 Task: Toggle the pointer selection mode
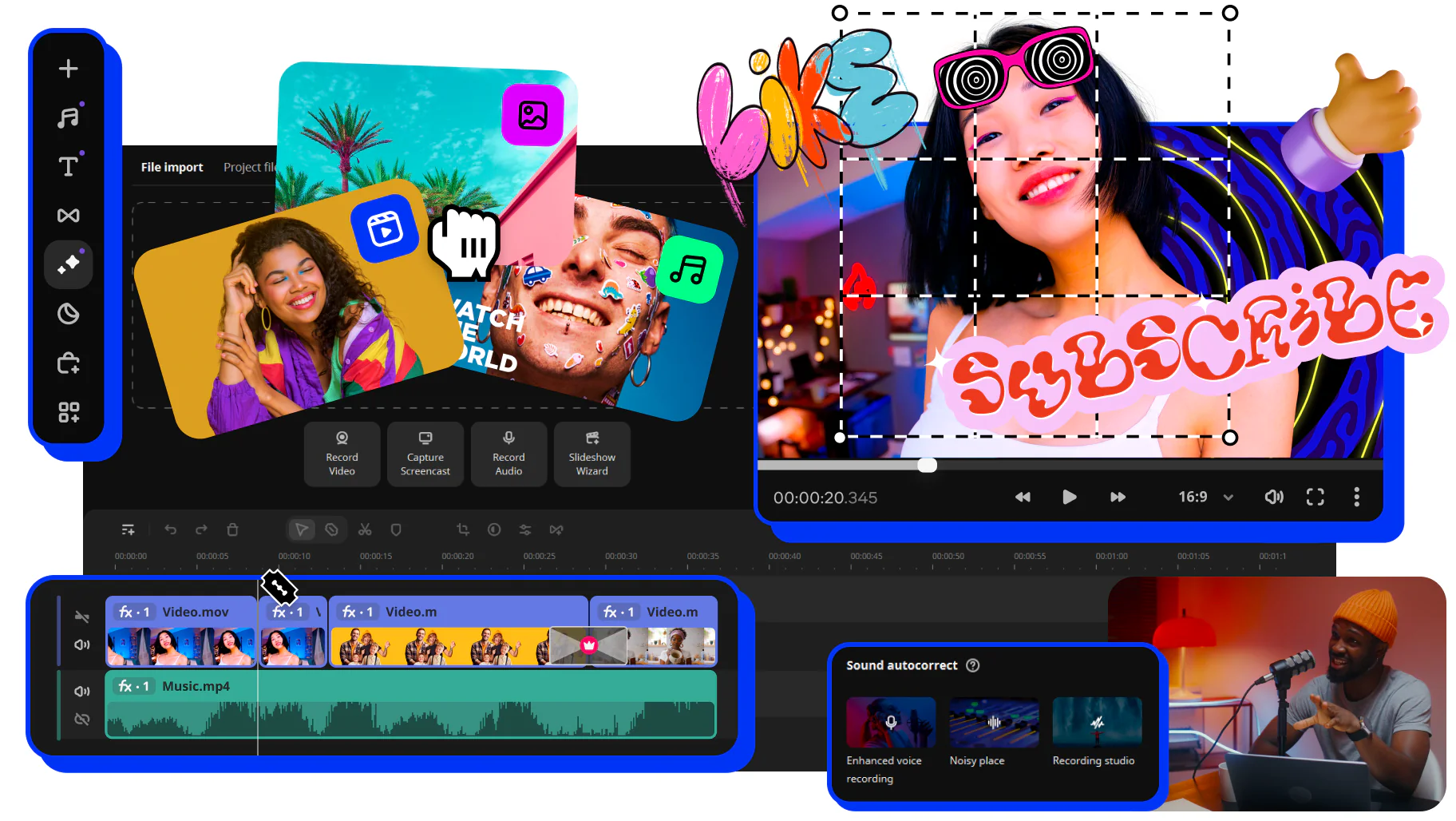[x=301, y=529]
